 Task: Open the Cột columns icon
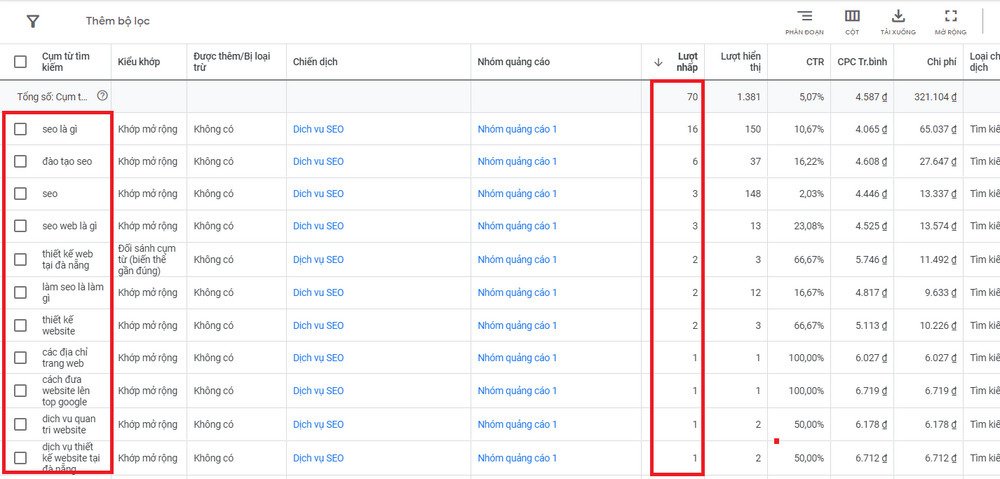click(852, 17)
